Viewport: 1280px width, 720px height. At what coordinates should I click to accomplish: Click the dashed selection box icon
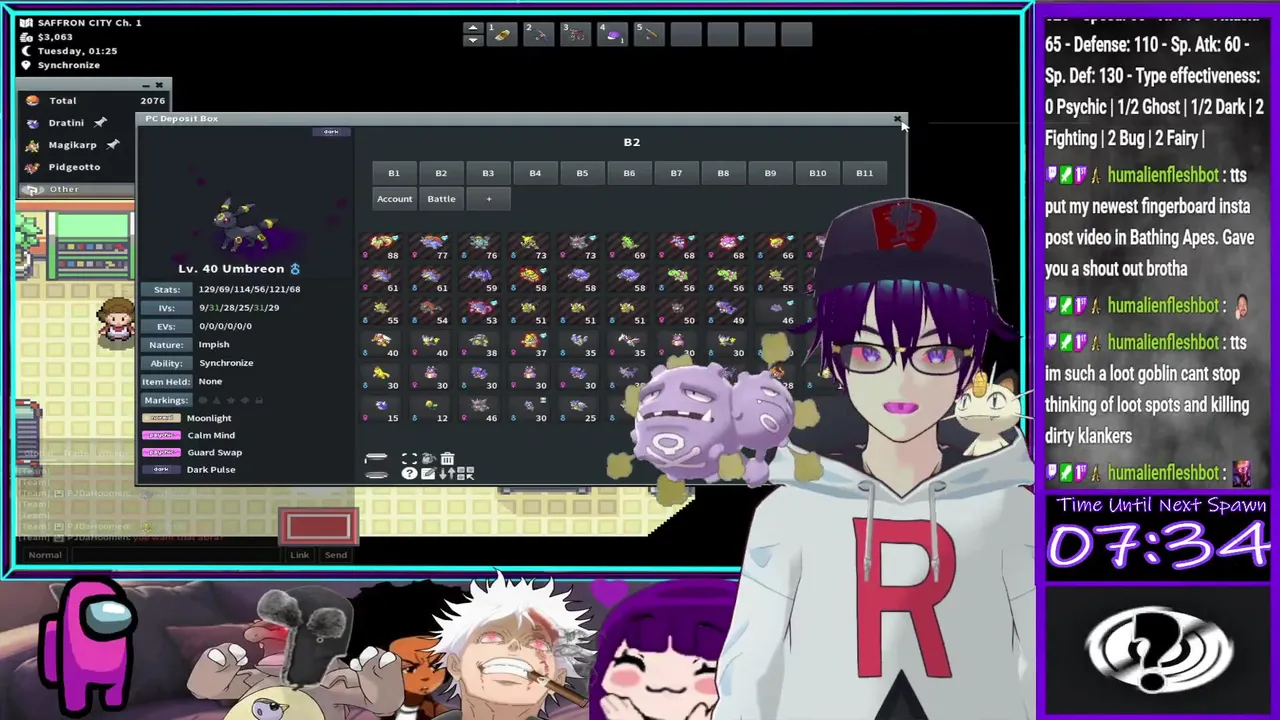(x=409, y=458)
